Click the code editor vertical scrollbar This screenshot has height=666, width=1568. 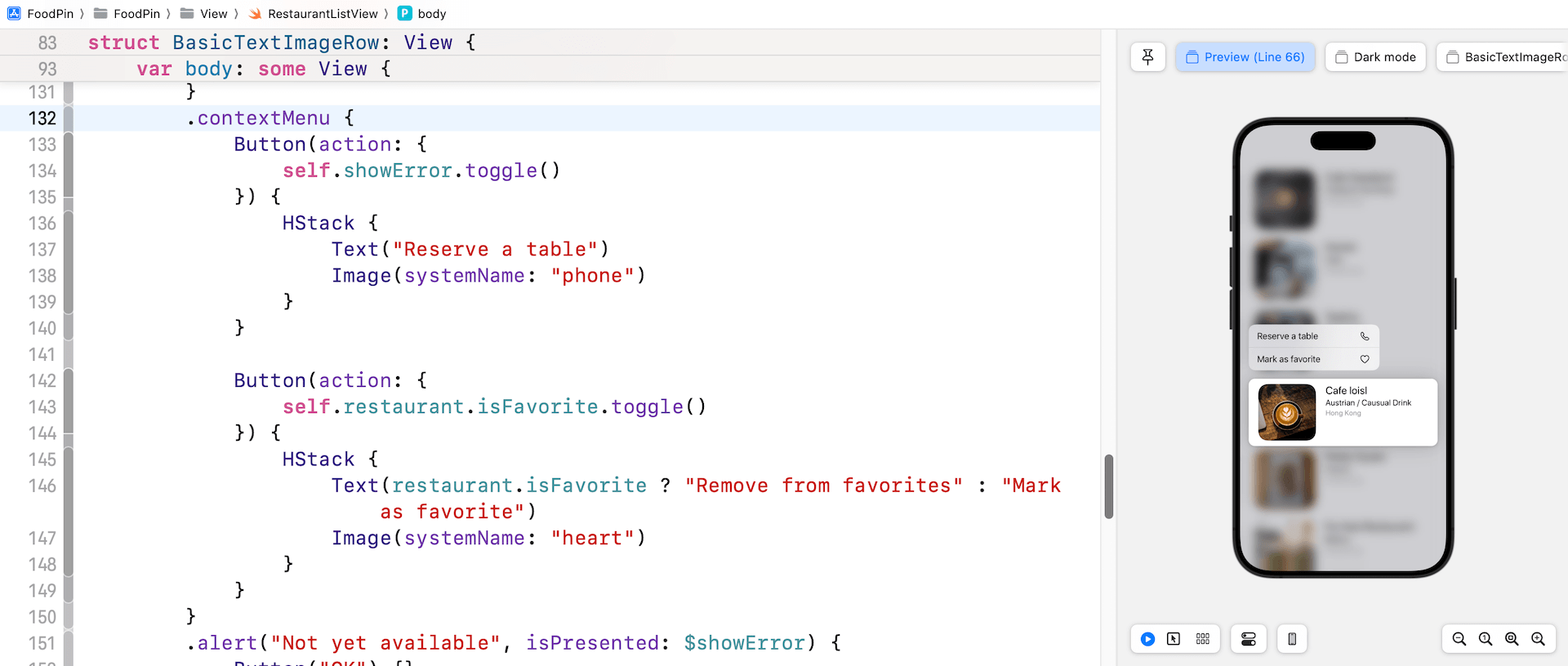pos(1108,486)
